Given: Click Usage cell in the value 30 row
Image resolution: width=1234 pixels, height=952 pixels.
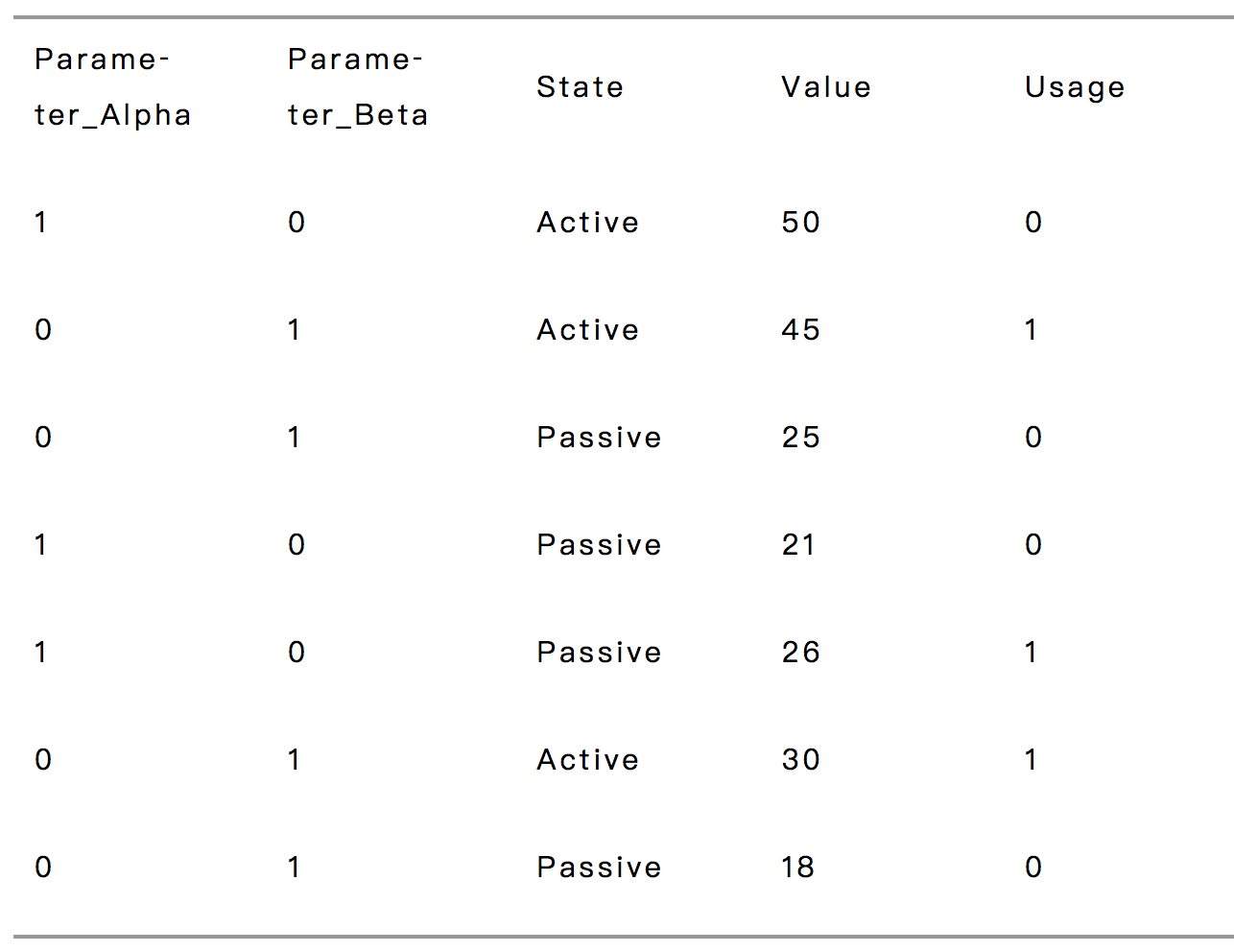Looking at the screenshot, I should [x=1031, y=760].
